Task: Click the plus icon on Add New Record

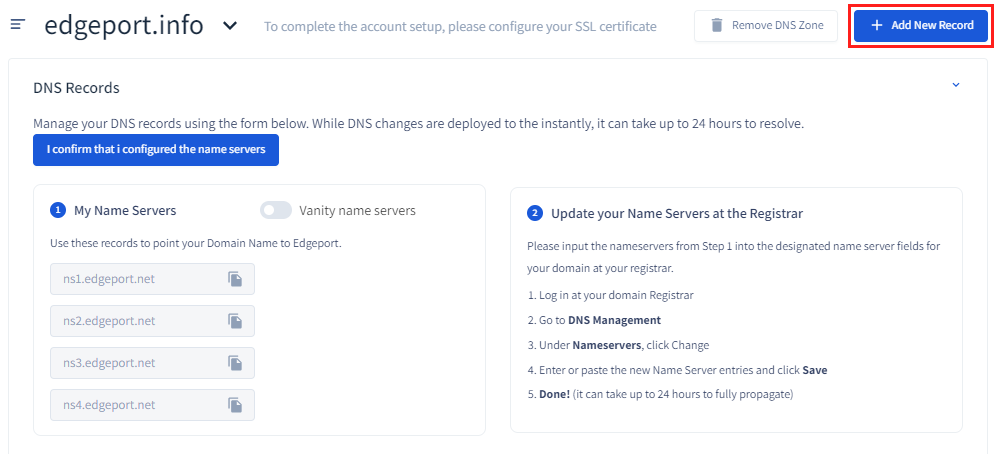Action: pos(877,25)
